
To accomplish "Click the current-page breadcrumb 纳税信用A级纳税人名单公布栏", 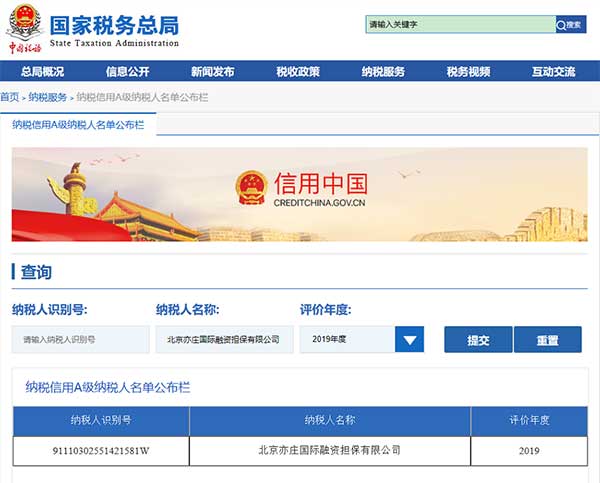I will [x=142, y=97].
